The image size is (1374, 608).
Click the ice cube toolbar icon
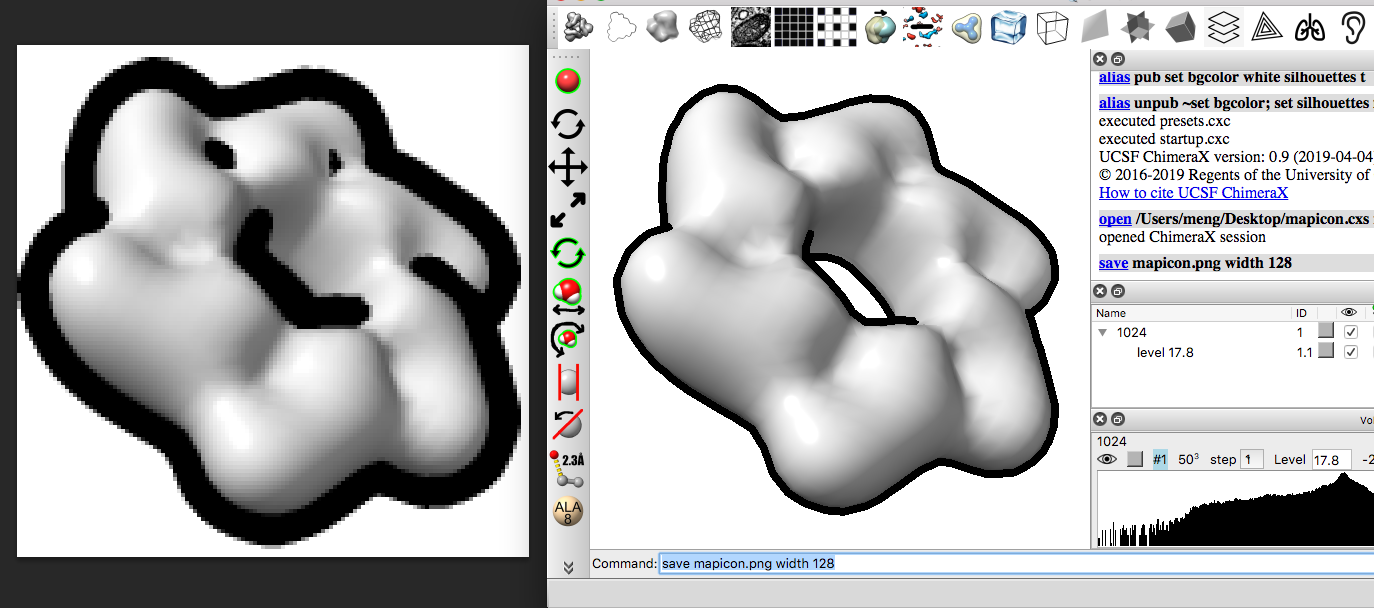coord(1008,27)
